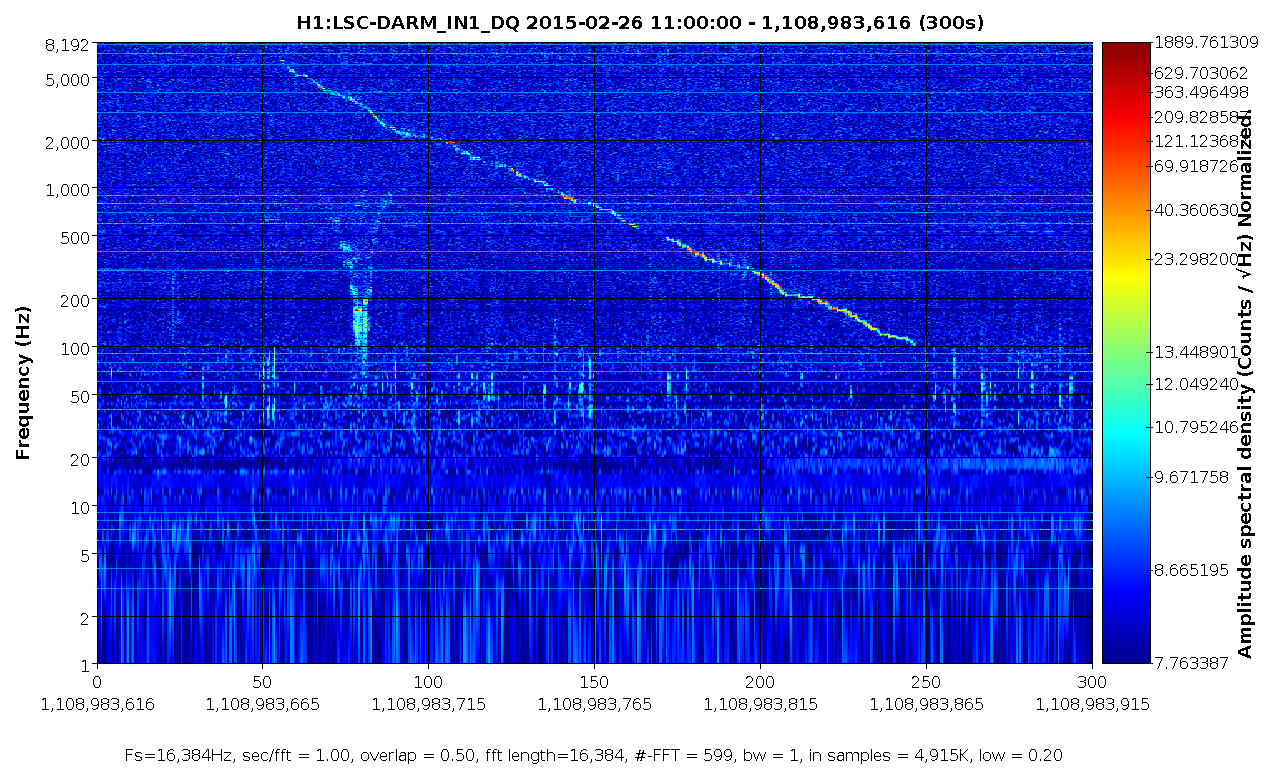Click the 2 Hz frequency tick label

point(87,617)
